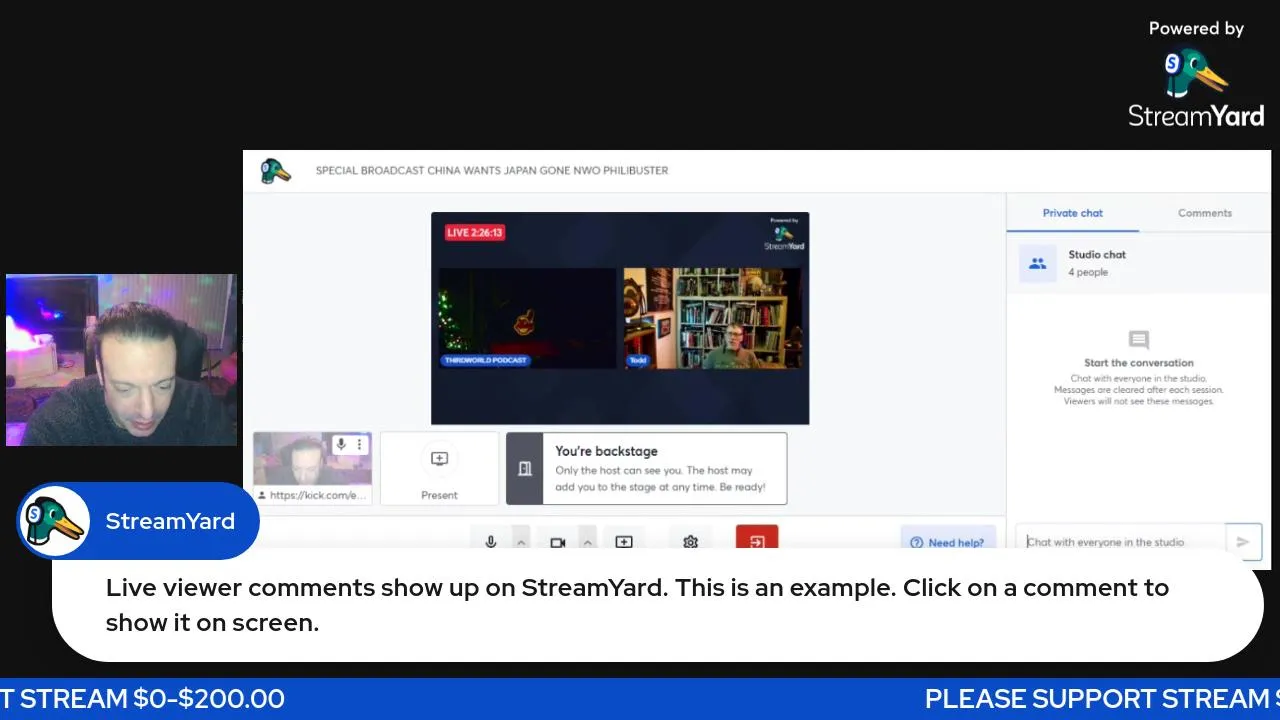Click the StreamYard duck logo in the studio header
This screenshot has height=720, width=1280.
coord(275,171)
